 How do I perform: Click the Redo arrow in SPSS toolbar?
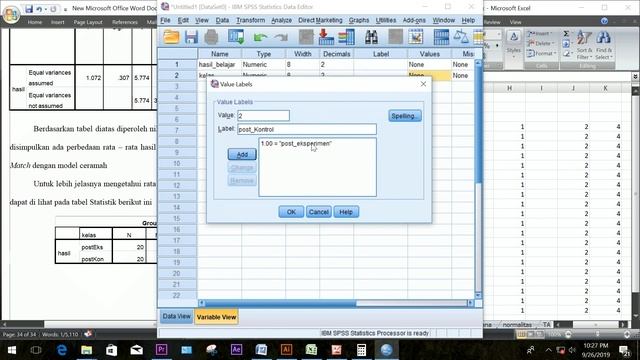[x=281, y=38]
